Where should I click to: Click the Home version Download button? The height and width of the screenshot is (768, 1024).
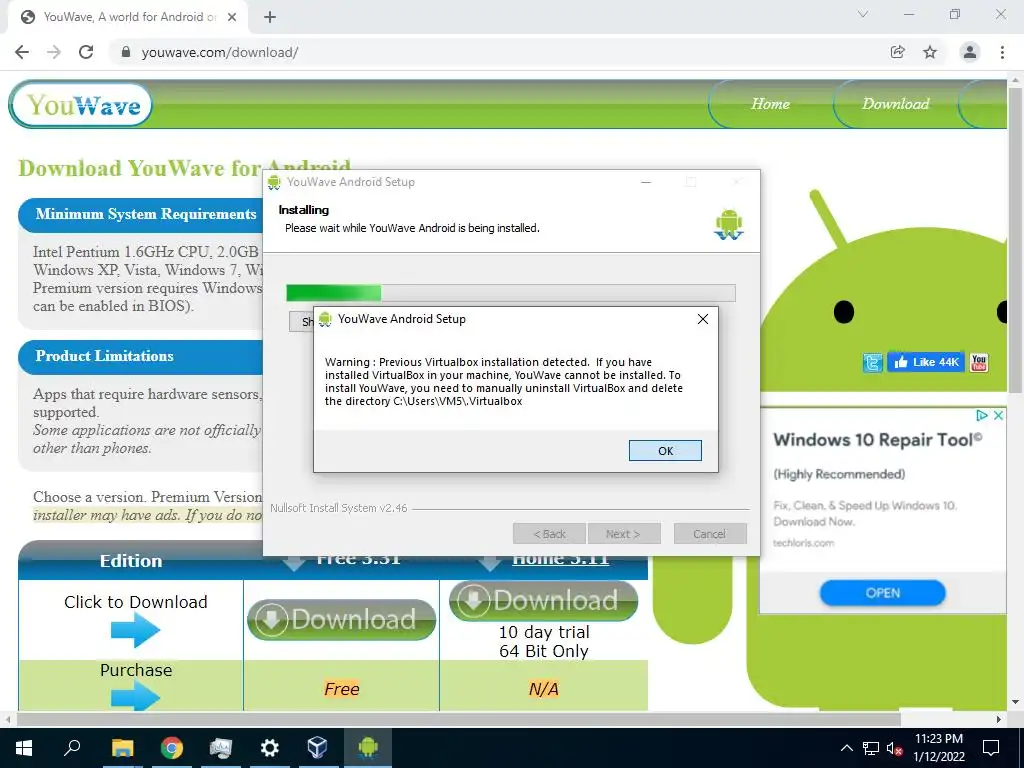click(x=543, y=600)
